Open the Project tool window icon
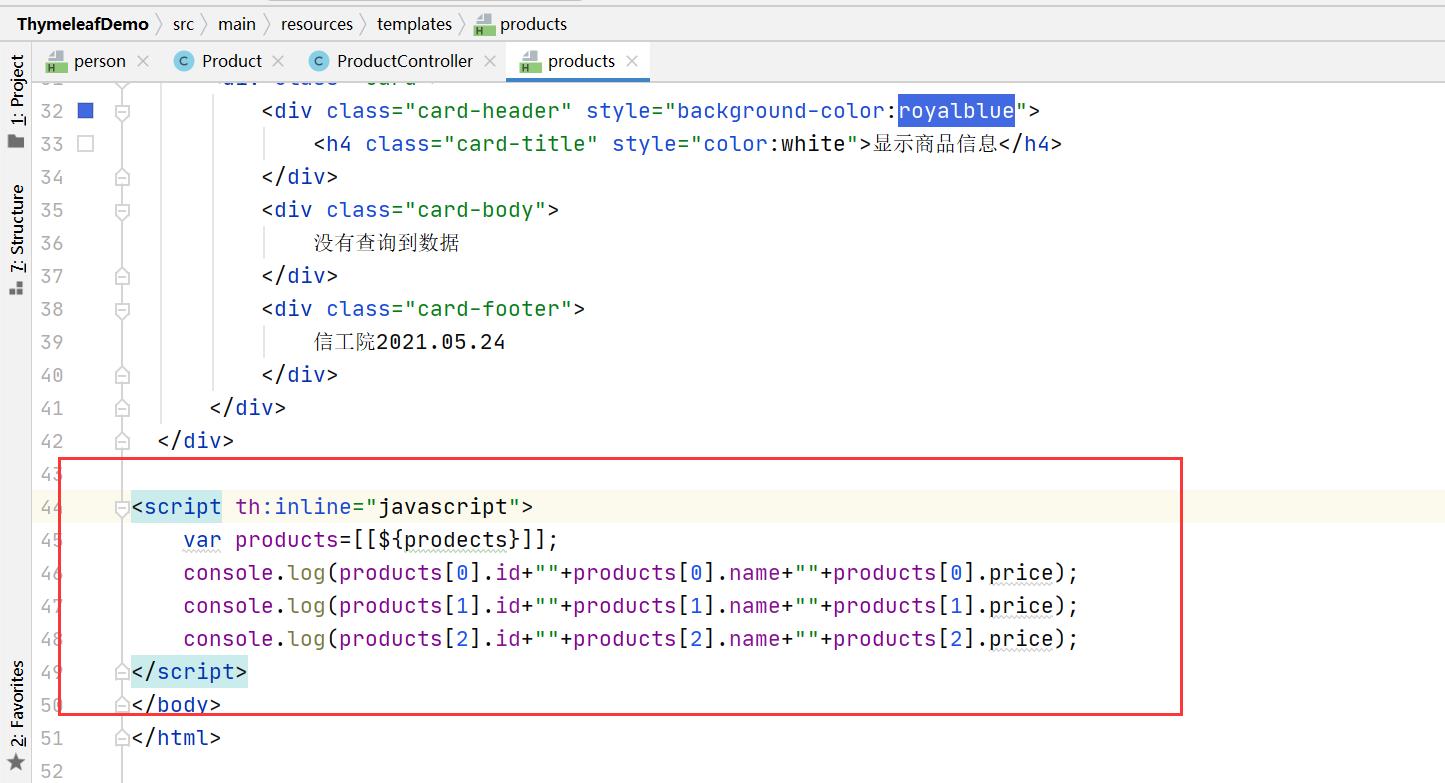Image resolution: width=1445 pixels, height=783 pixels. point(16,141)
